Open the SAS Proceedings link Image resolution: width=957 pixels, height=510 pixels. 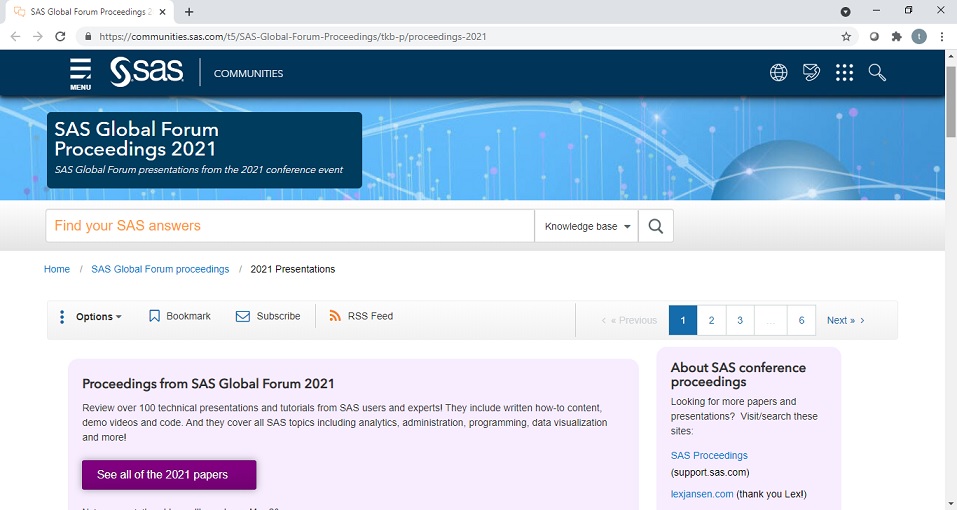[709, 455]
